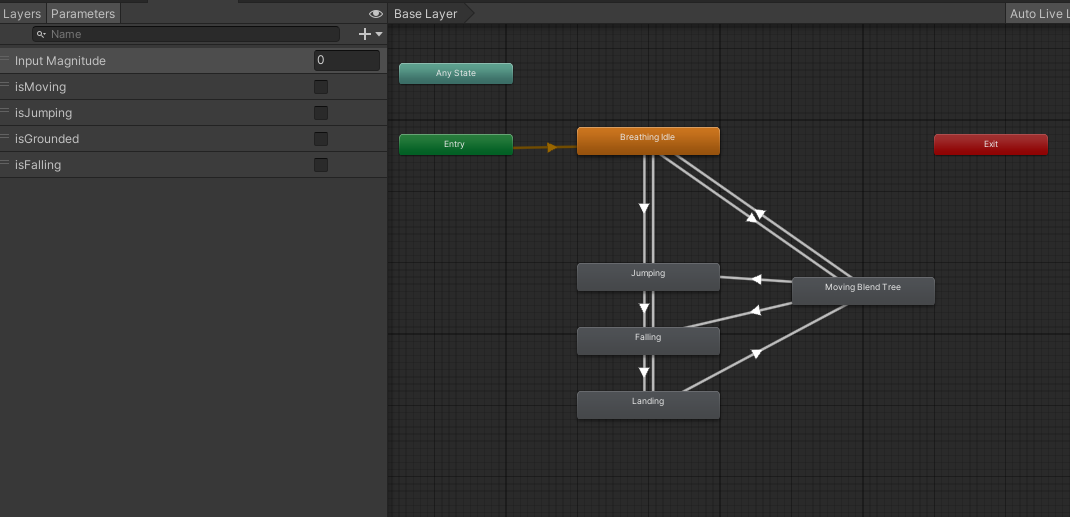The image size is (1070, 517).
Task: Select the Blend Tree to Jumping transition arrow
Action: click(756, 279)
